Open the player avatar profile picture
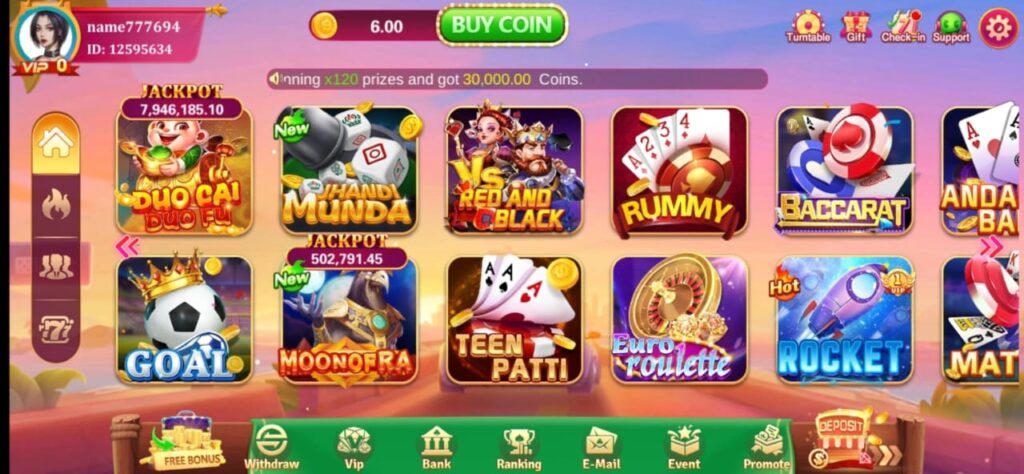1024x474 pixels. click(46, 35)
